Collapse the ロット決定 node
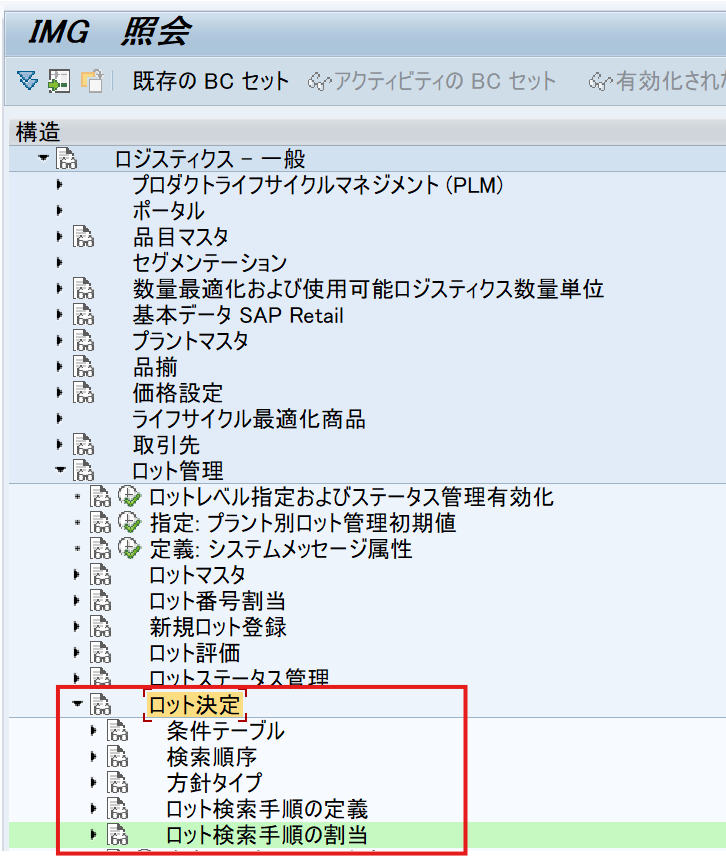Image resolution: width=726 pixels, height=856 pixels. click(x=77, y=704)
